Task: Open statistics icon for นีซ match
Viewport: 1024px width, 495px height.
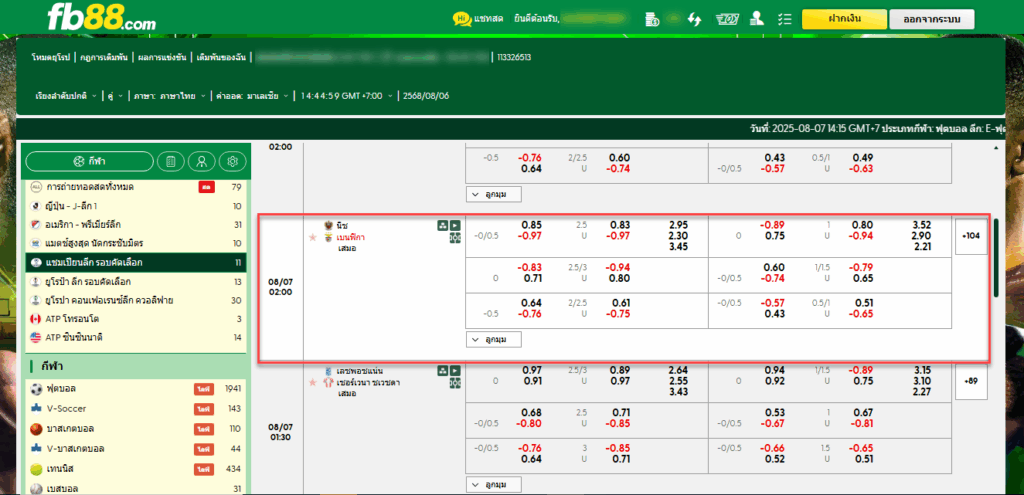Action: pyautogui.click(x=443, y=225)
